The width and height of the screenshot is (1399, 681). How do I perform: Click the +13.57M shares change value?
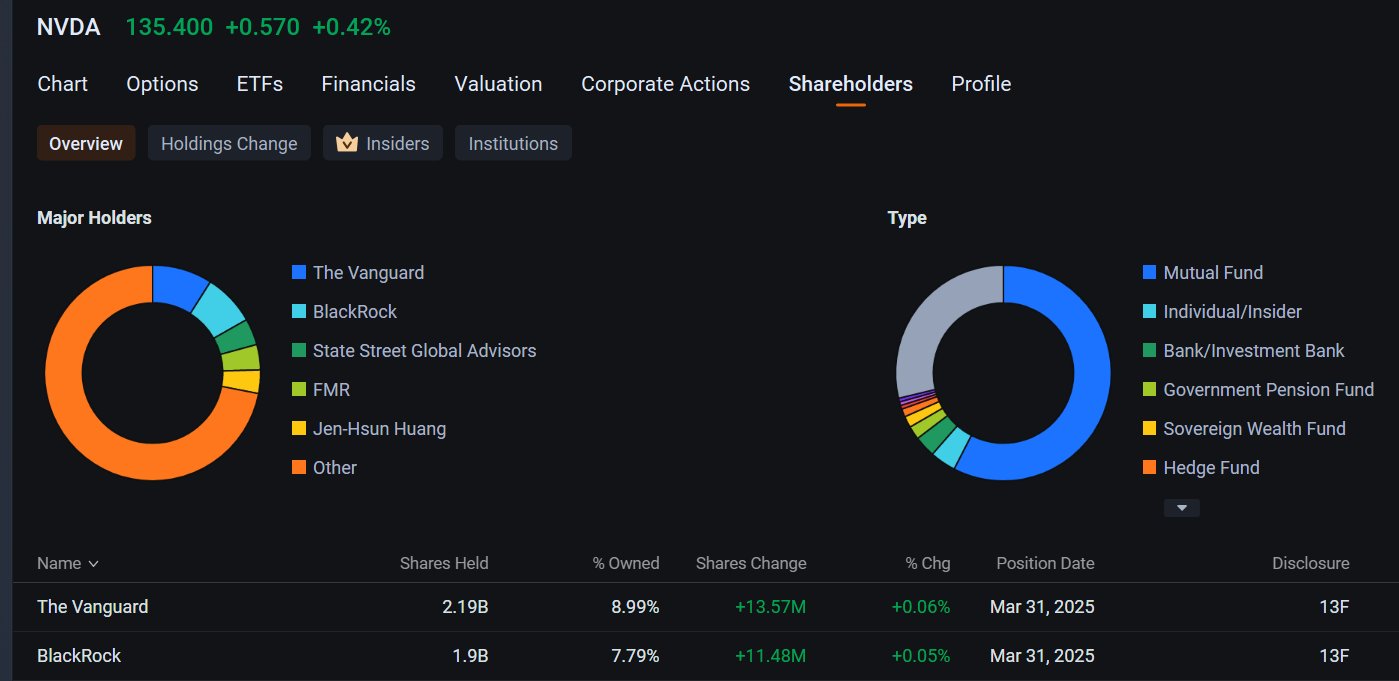tap(770, 606)
